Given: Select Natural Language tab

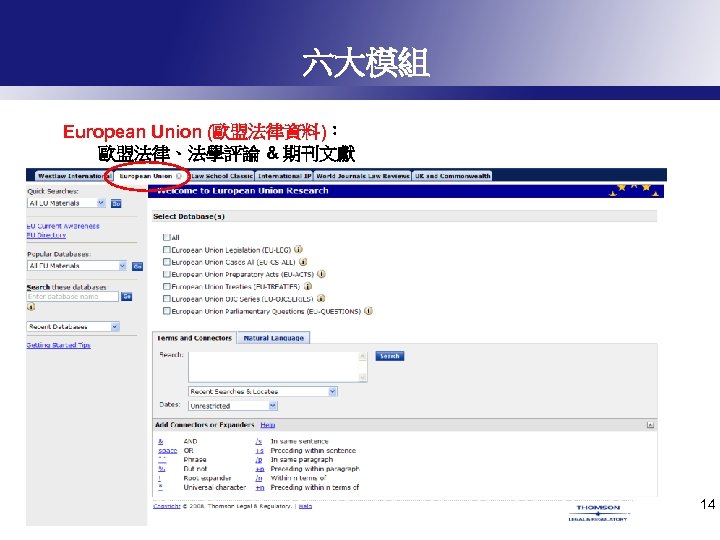Looking at the screenshot, I should 274,338.
